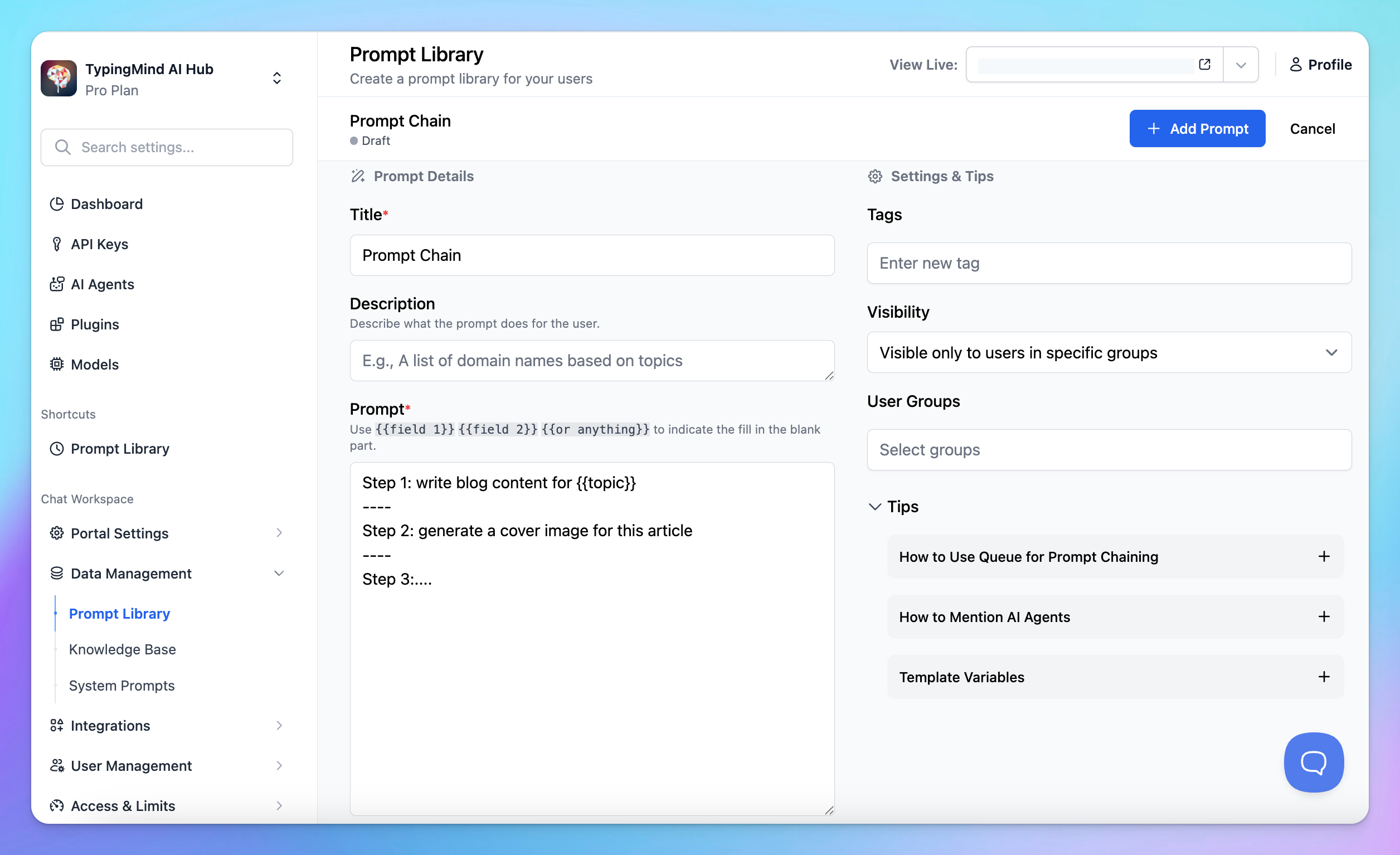Image resolution: width=1400 pixels, height=855 pixels.
Task: Click the Dashboard pie chart icon
Action: [x=56, y=204]
